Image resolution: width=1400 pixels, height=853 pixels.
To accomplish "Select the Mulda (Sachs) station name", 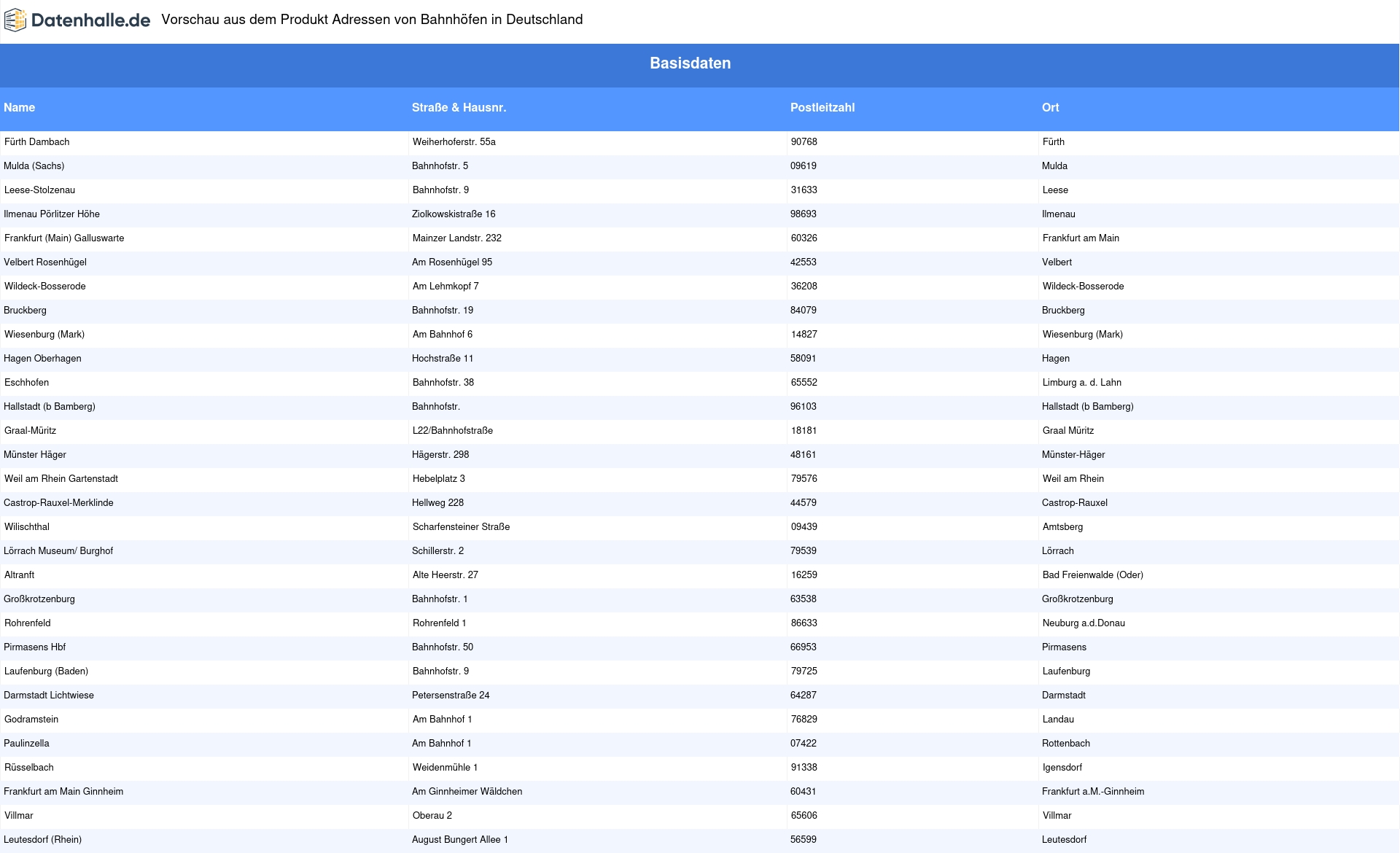I will 34,166.
